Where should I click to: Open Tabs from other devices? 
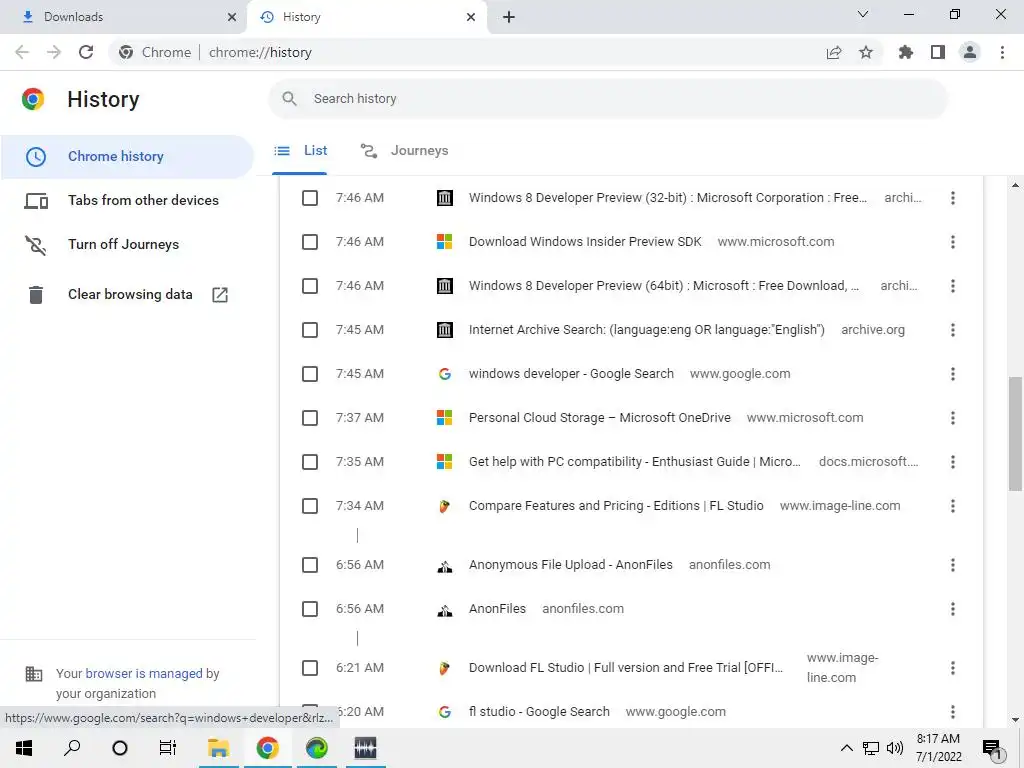127,200
